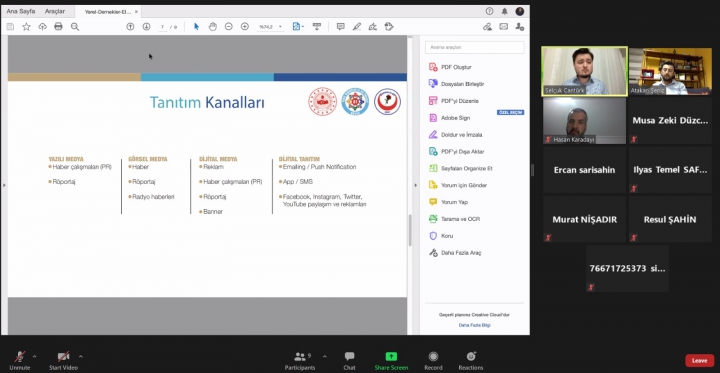Open the comment bubble tool
Viewport: 720px width, 373px height.
[x=340, y=27]
